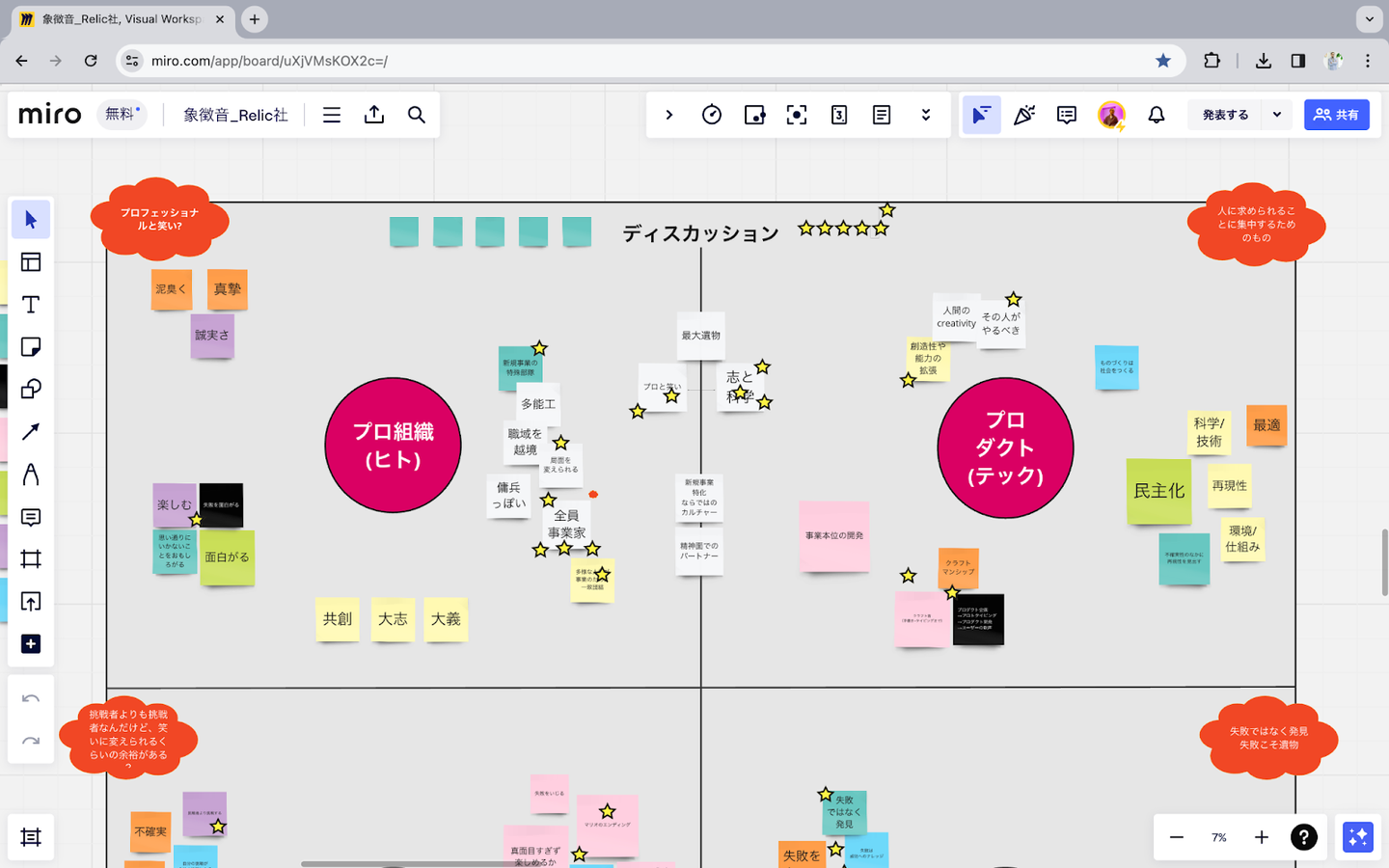1389x868 pixels.
Task: Open the Estimation card icon
Action: [x=839, y=115]
